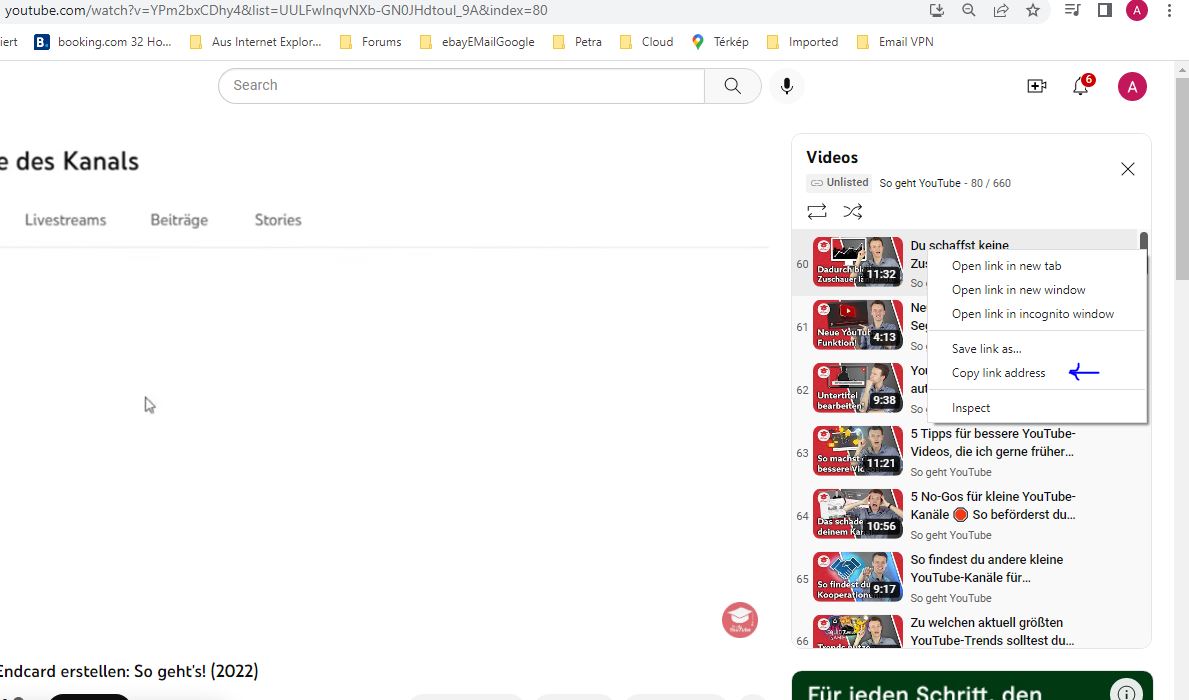The image size is (1189, 700).
Task: Switch to the Stories tab
Action: click(278, 220)
